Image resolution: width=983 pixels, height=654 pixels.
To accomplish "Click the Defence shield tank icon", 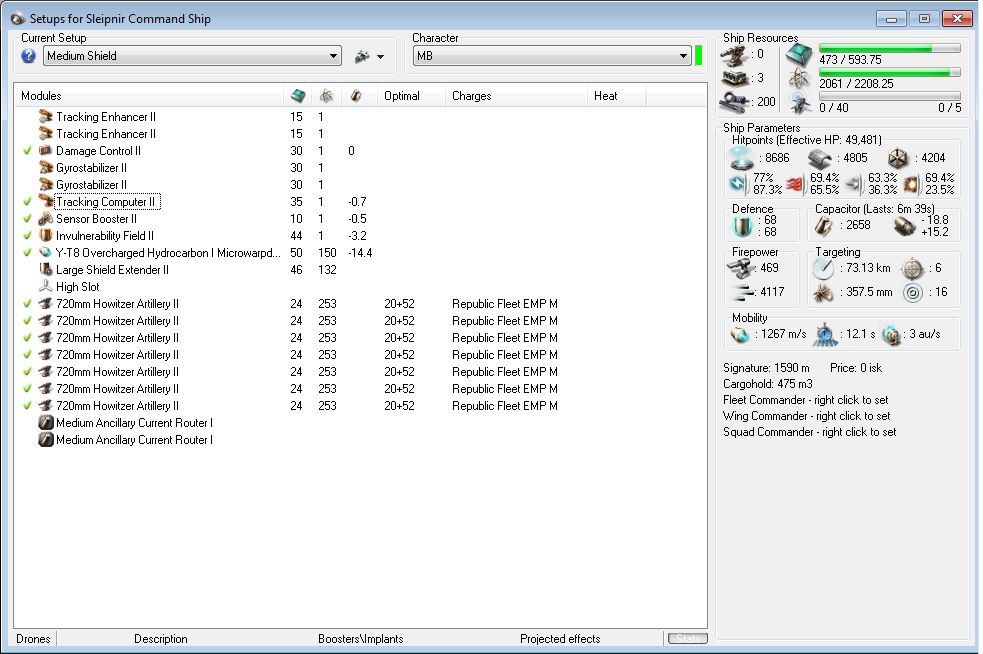I will coord(742,226).
